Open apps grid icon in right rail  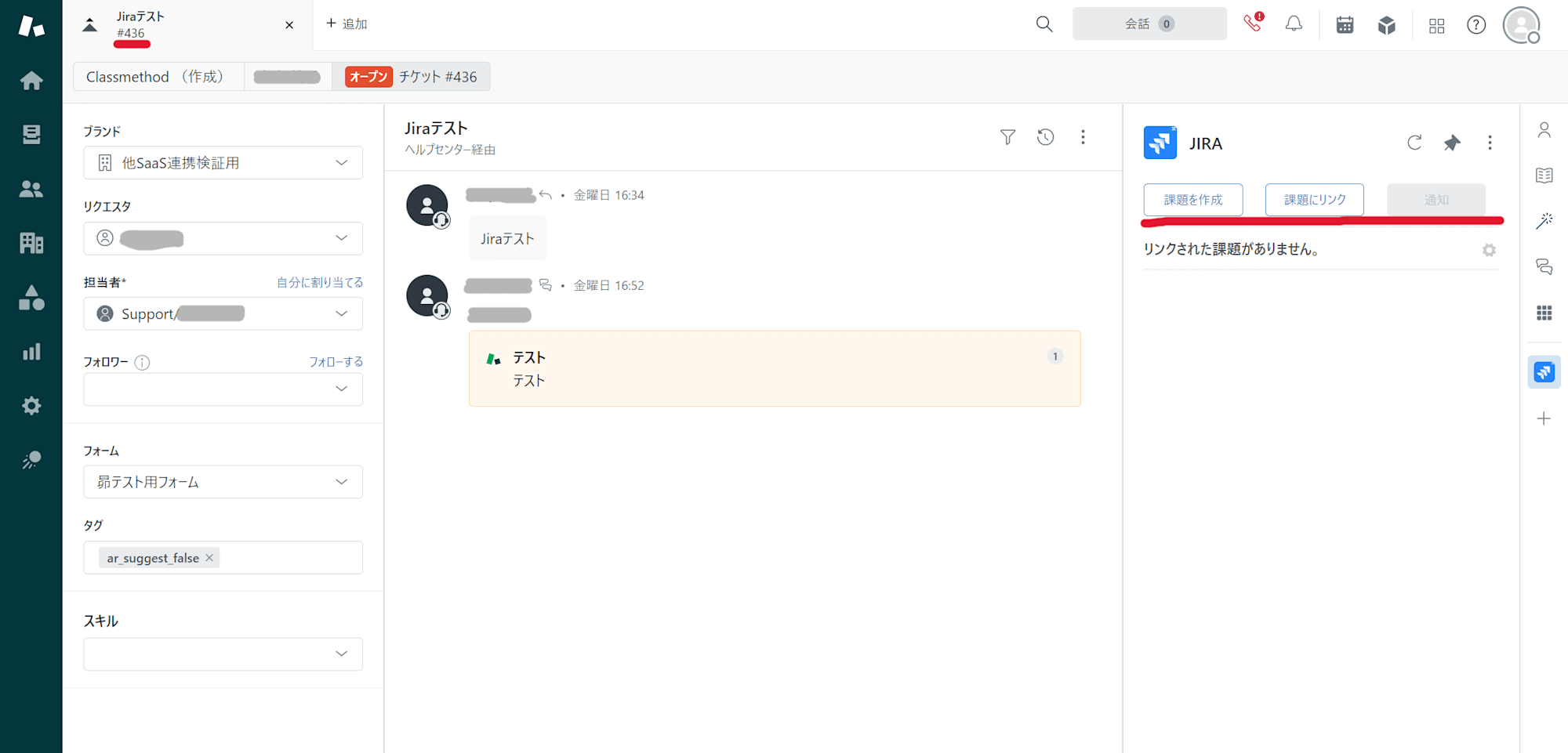pyautogui.click(x=1544, y=313)
